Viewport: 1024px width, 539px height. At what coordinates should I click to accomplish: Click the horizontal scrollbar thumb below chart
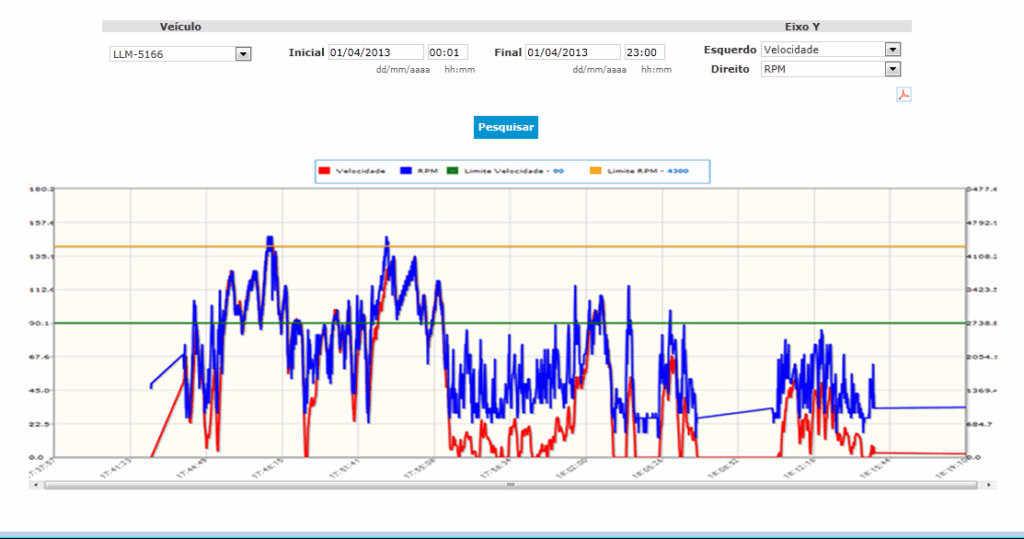(510, 484)
